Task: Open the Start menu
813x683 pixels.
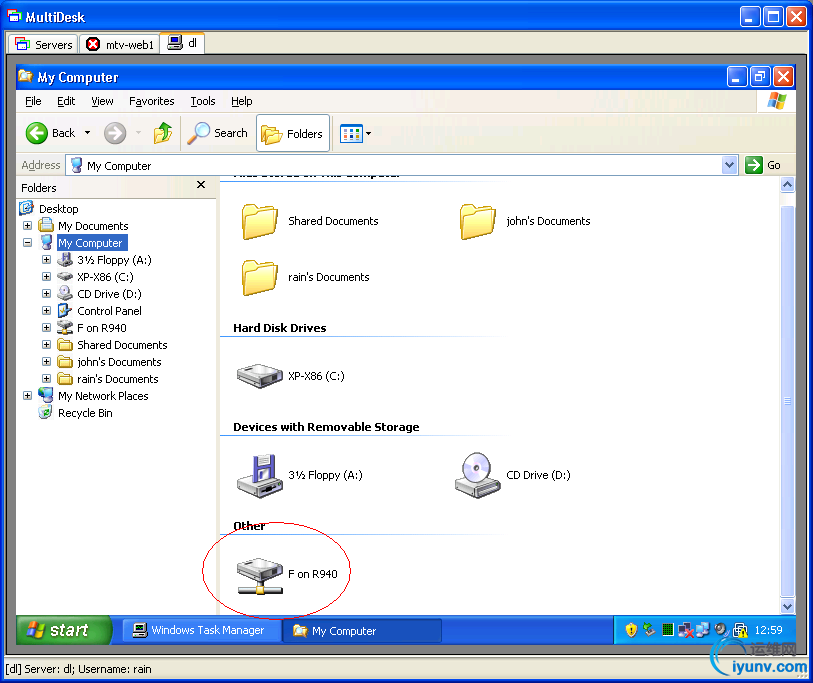Action: (x=63, y=630)
